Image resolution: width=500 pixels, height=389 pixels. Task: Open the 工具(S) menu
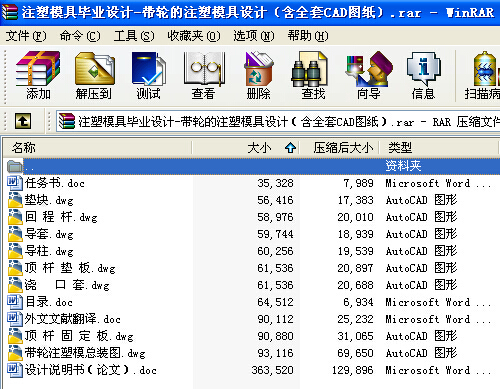[134, 36]
